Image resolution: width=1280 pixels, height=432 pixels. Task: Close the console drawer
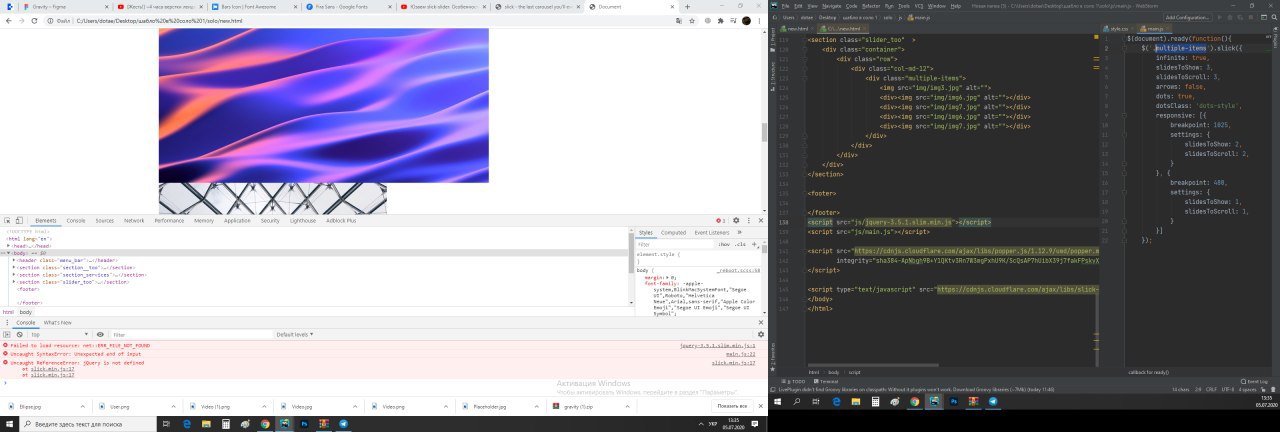tap(761, 322)
